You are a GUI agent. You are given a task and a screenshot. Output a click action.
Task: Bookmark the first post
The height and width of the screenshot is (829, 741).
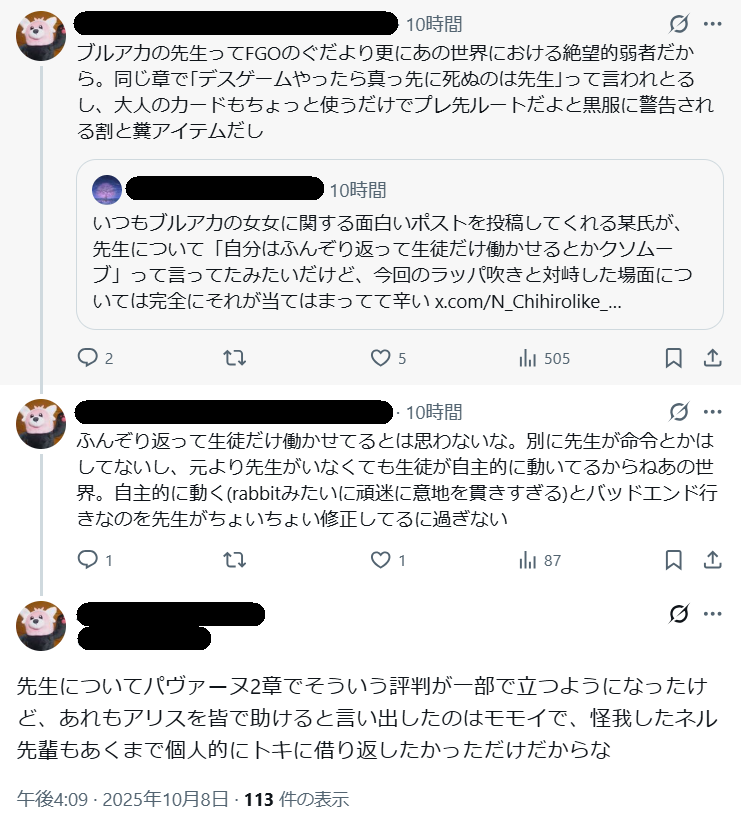tap(674, 358)
